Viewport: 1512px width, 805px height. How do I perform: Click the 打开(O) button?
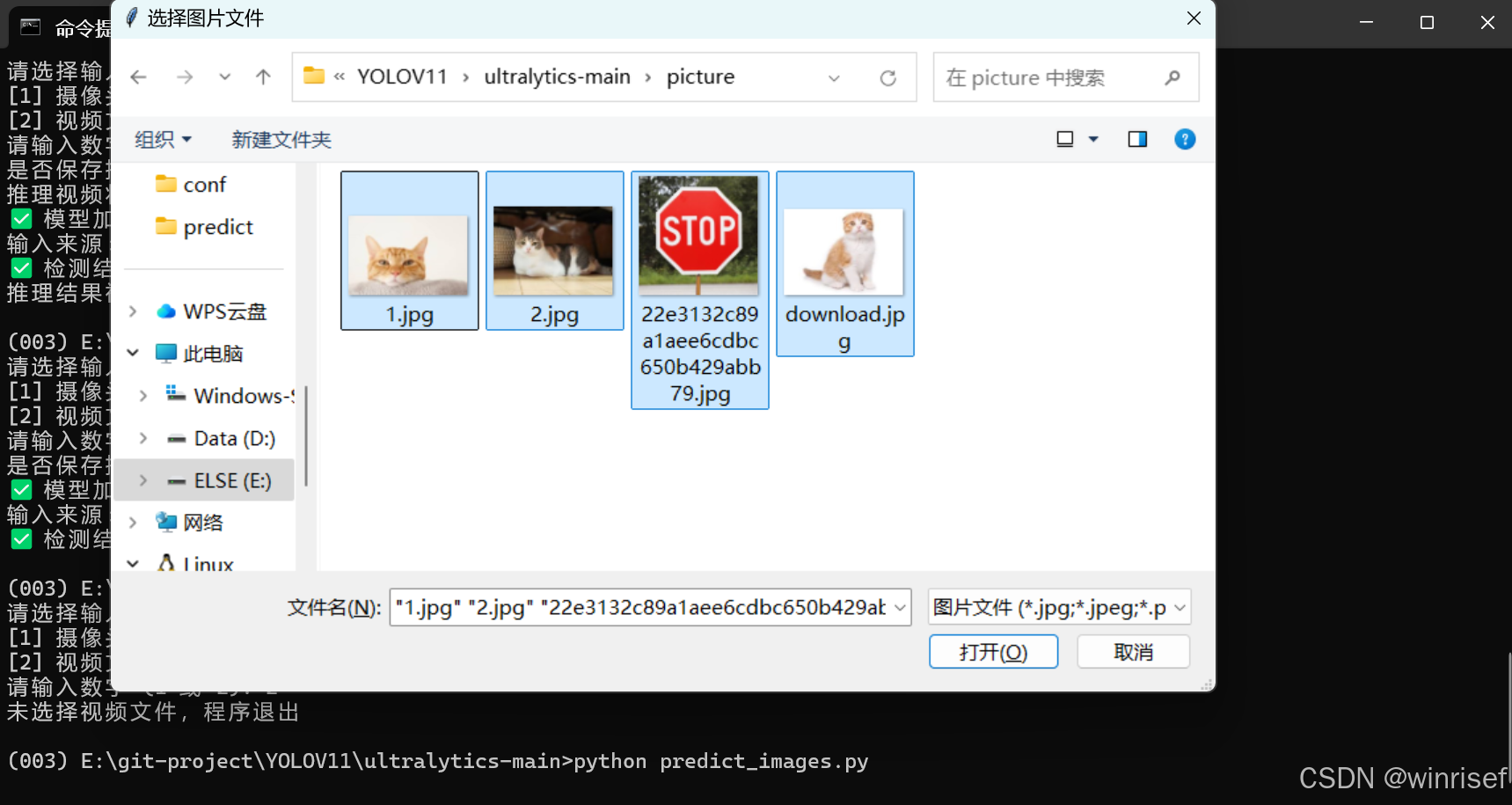point(993,652)
